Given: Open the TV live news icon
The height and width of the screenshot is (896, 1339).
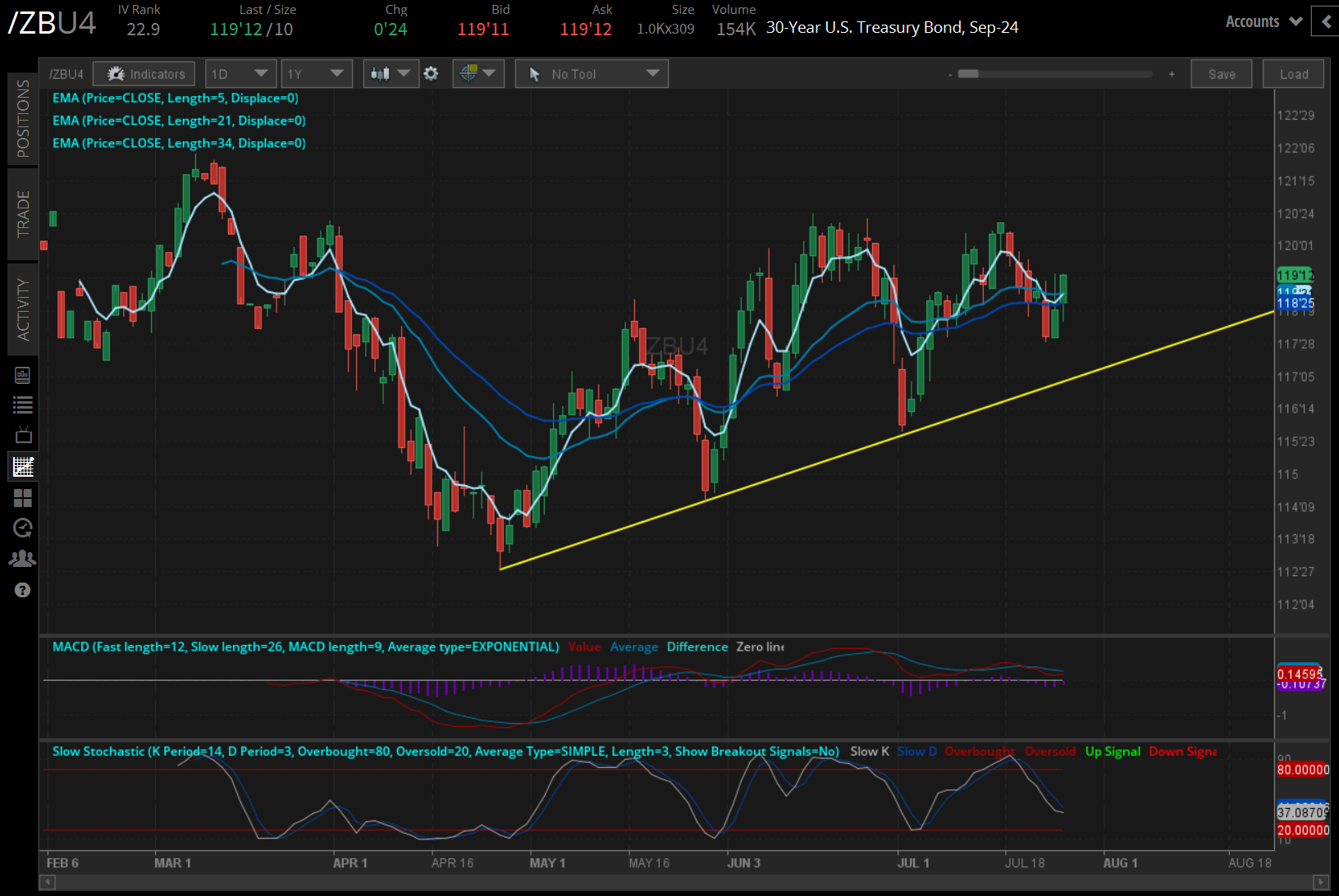Looking at the screenshot, I should tap(22, 435).
